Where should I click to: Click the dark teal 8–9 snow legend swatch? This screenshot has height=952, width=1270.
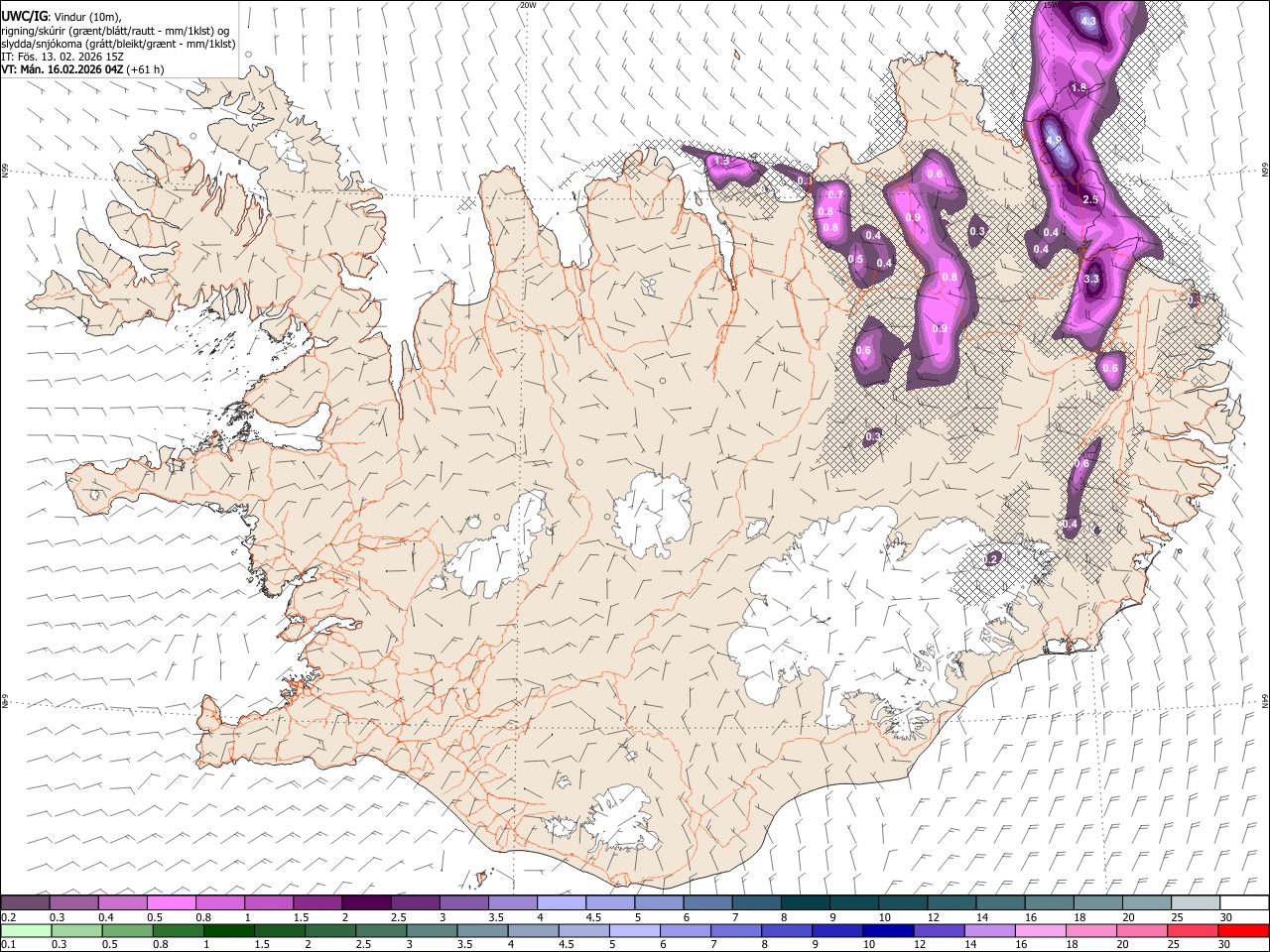805,903
